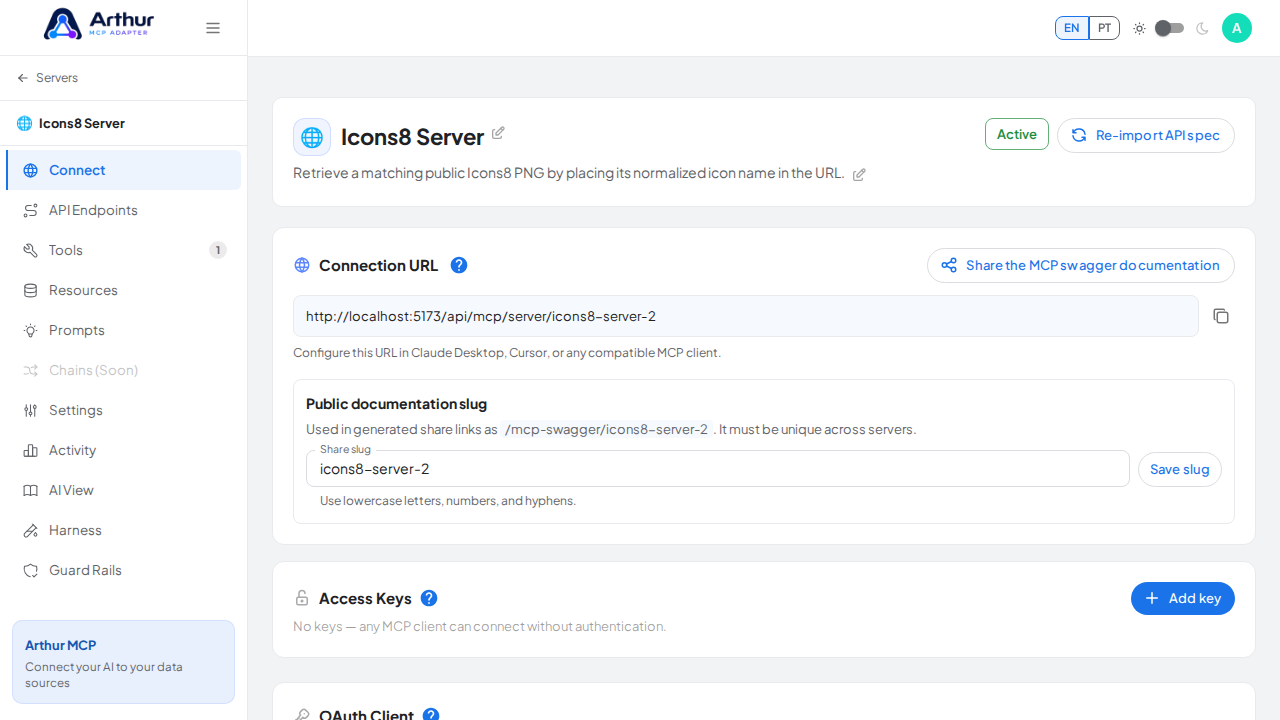Viewport: 1280px width, 720px height.
Task: Click the large globe server icon in header
Action: pos(312,137)
